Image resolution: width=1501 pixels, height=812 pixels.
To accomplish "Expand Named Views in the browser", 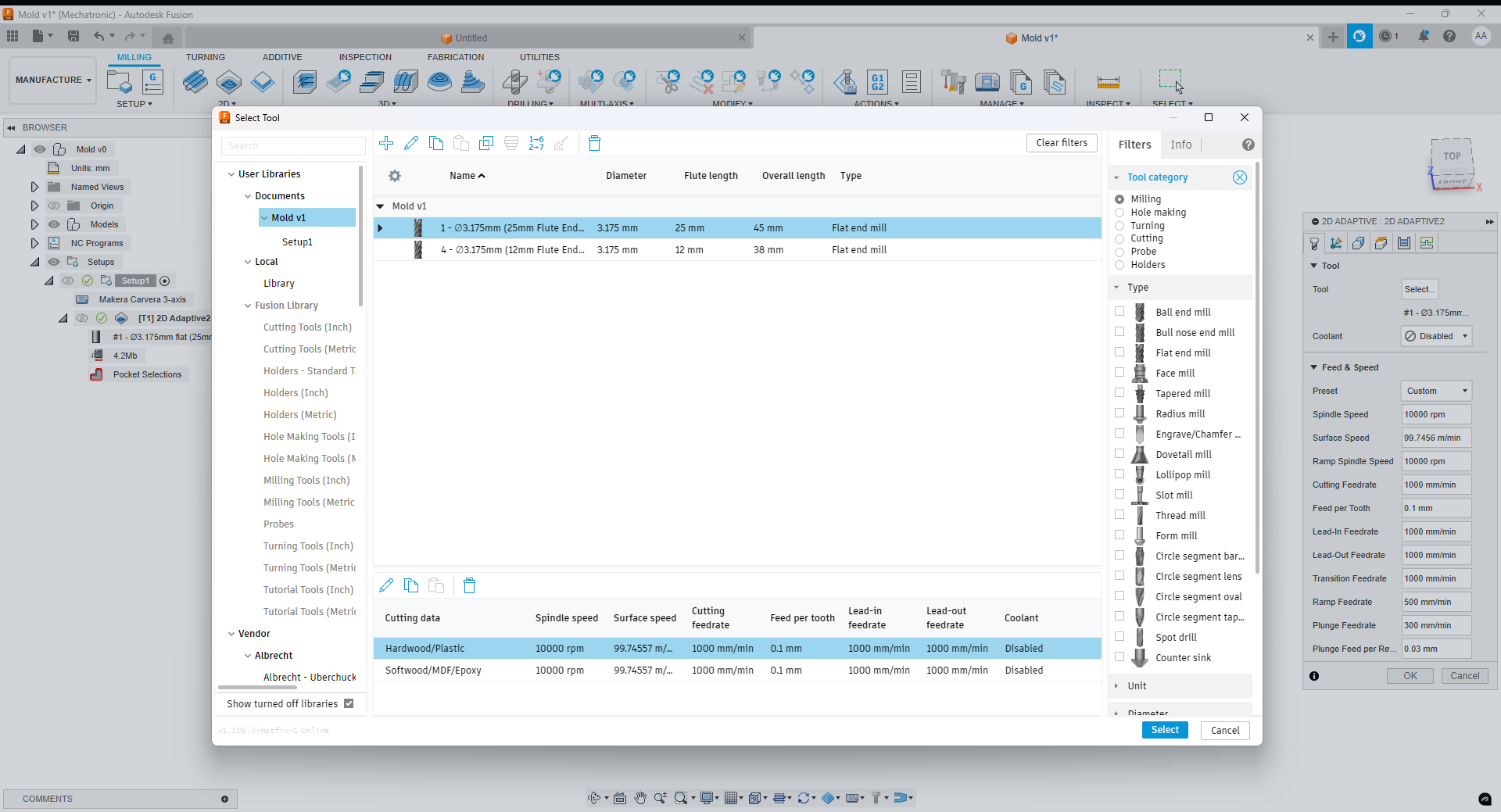I will (x=34, y=187).
